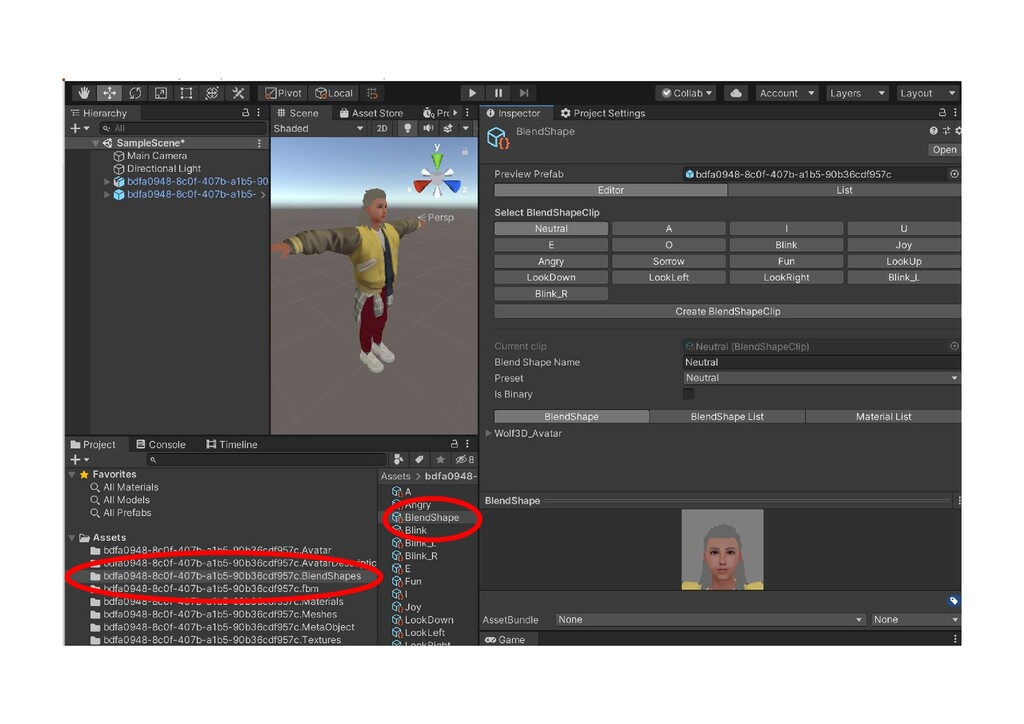Viewport: 1024px width, 724px height.
Task: Toggle favorite star in Project toolbar
Action: (x=440, y=460)
